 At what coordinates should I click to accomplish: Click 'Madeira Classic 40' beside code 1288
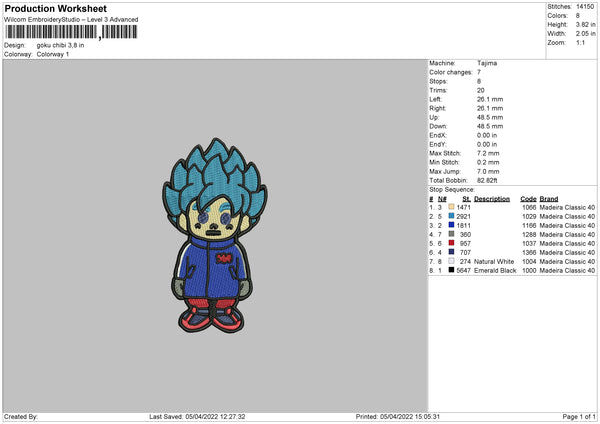coord(567,235)
